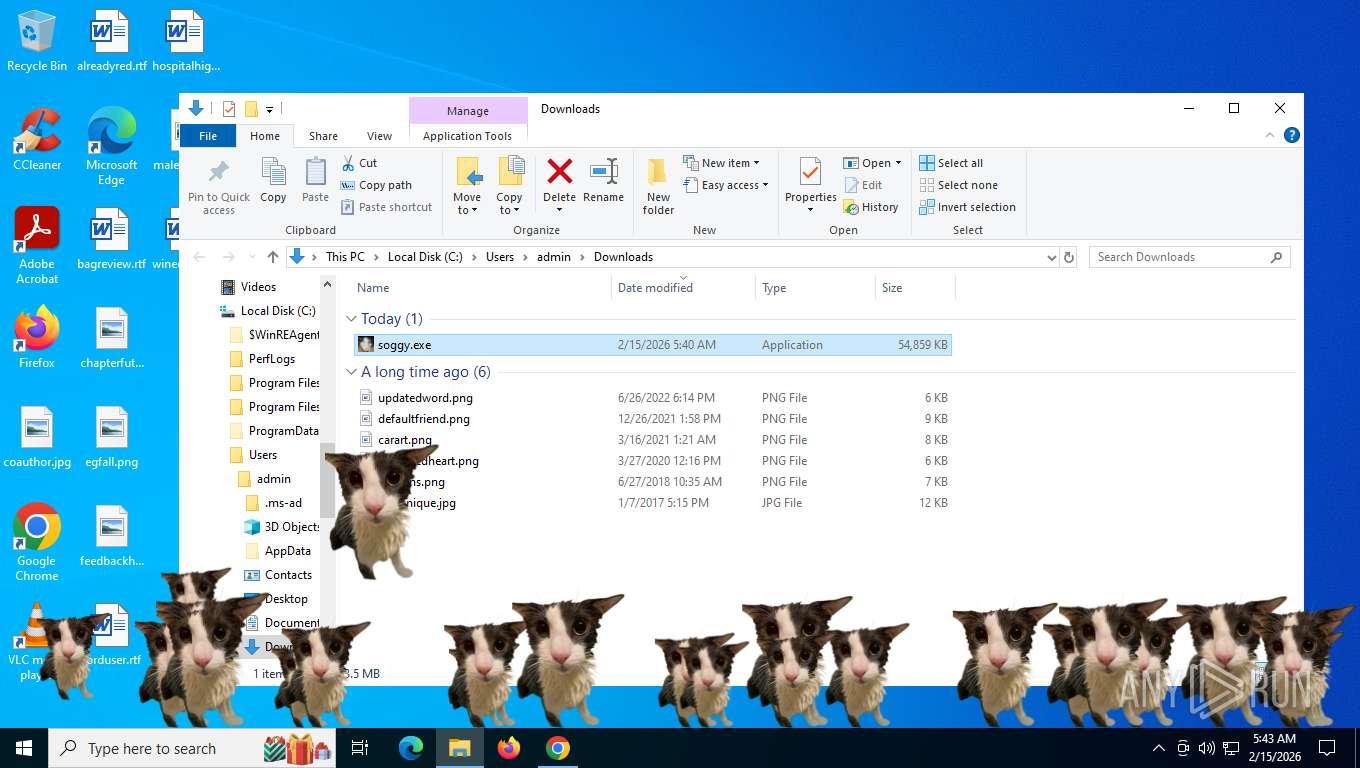This screenshot has width=1360, height=768.
Task: Click the Windows Start button
Action: [x=24, y=748]
